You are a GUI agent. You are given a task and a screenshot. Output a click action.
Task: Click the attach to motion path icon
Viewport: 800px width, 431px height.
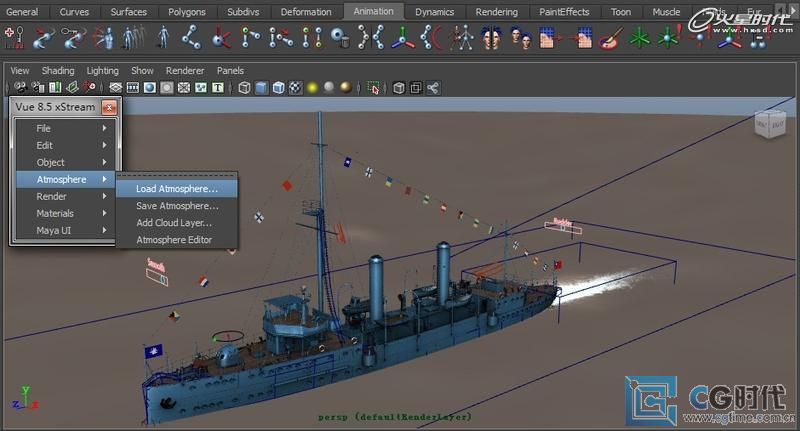coord(44,38)
